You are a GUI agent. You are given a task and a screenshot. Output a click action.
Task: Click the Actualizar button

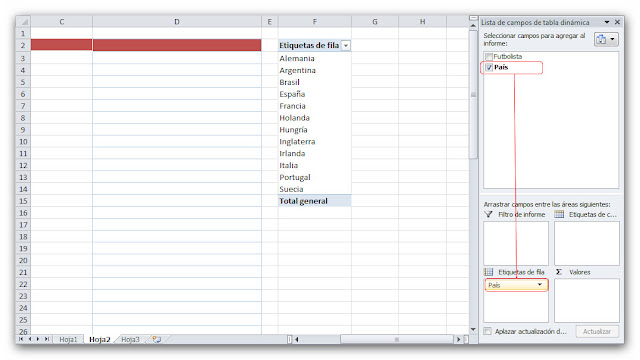click(x=597, y=331)
